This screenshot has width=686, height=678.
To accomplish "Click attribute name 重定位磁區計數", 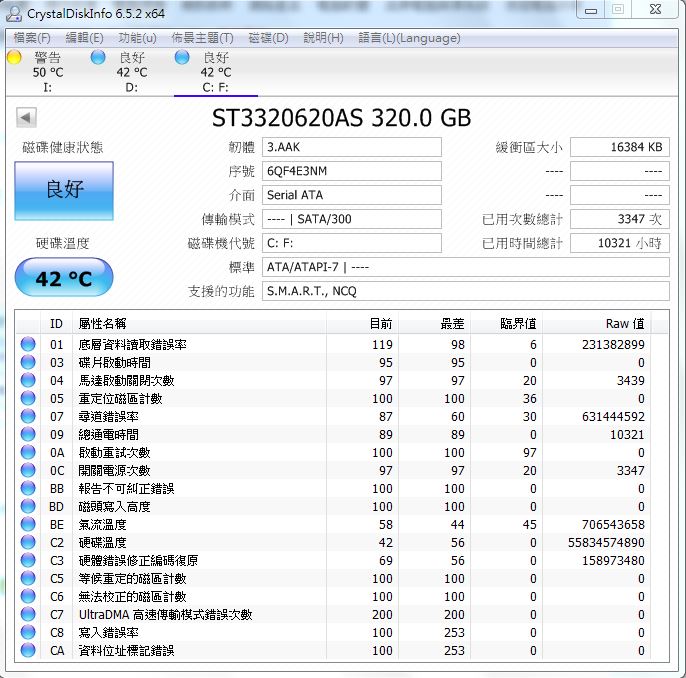I will 120,398.
